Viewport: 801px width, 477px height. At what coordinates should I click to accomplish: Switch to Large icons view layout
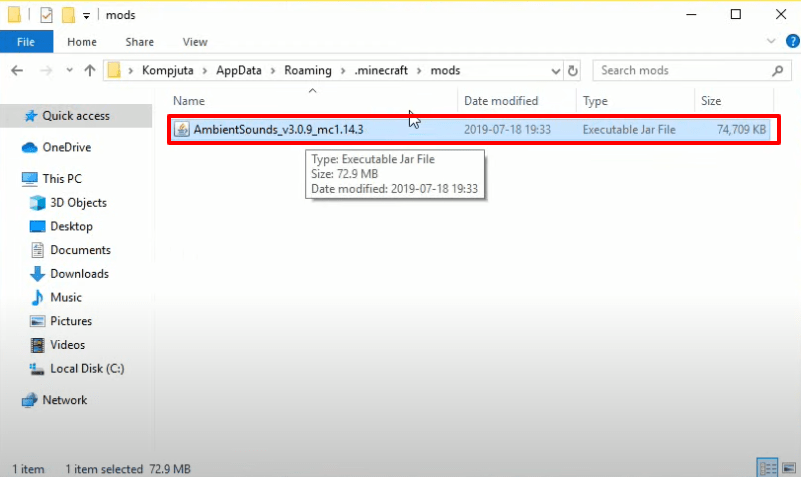click(x=789, y=467)
